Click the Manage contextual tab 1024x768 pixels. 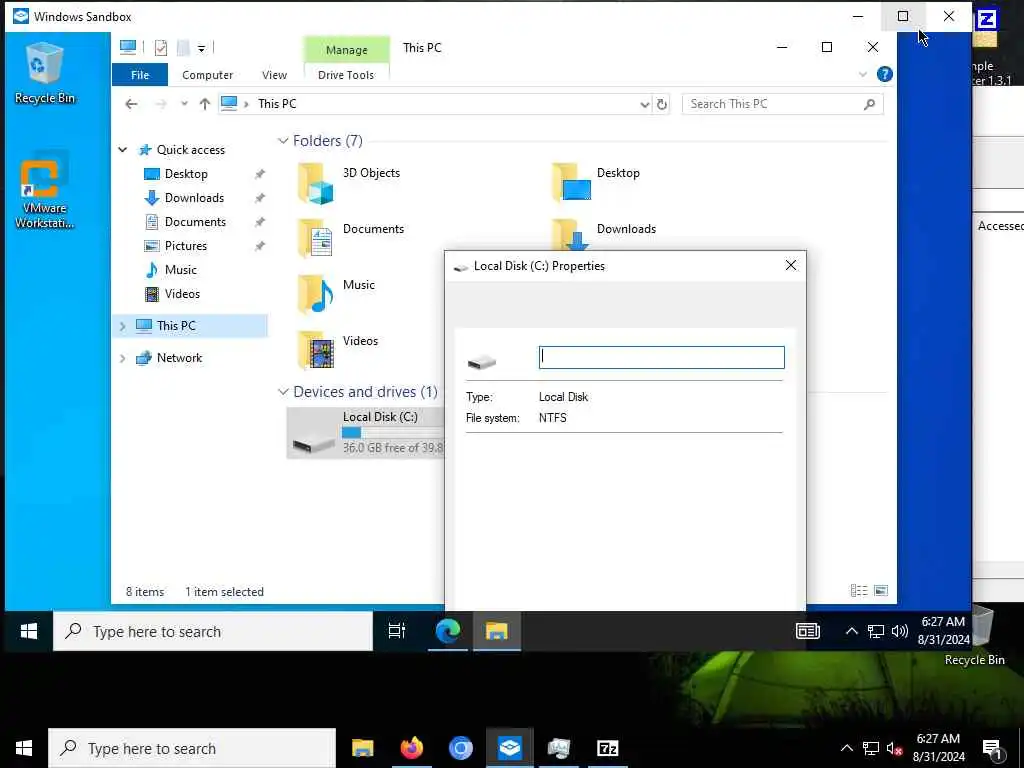pyautogui.click(x=346, y=50)
